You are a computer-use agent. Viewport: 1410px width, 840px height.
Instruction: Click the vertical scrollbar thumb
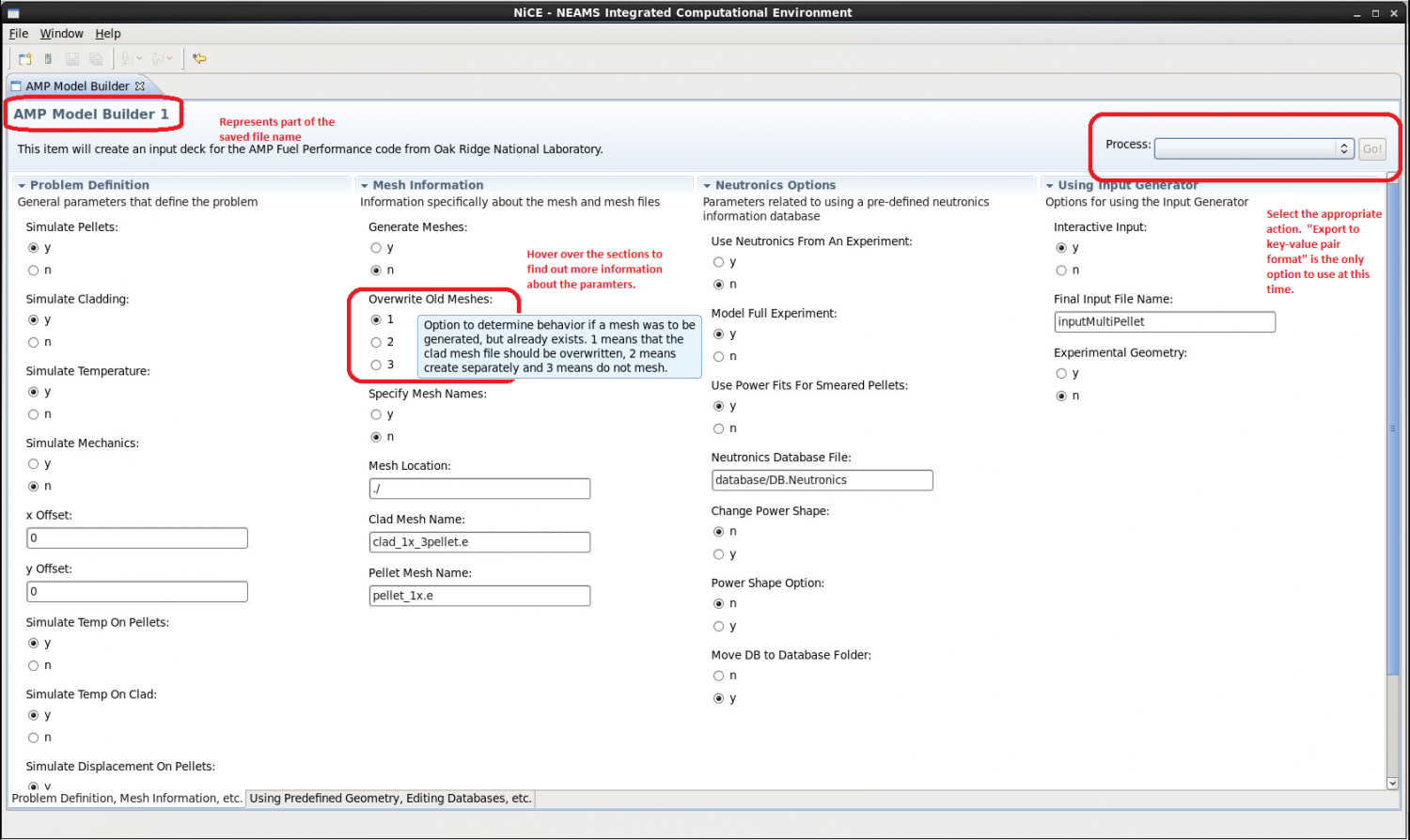click(x=1393, y=428)
